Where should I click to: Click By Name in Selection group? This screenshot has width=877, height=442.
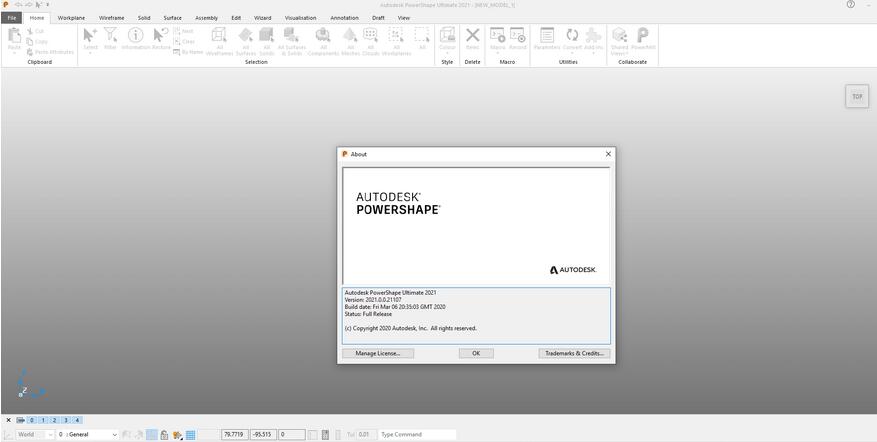coord(188,51)
